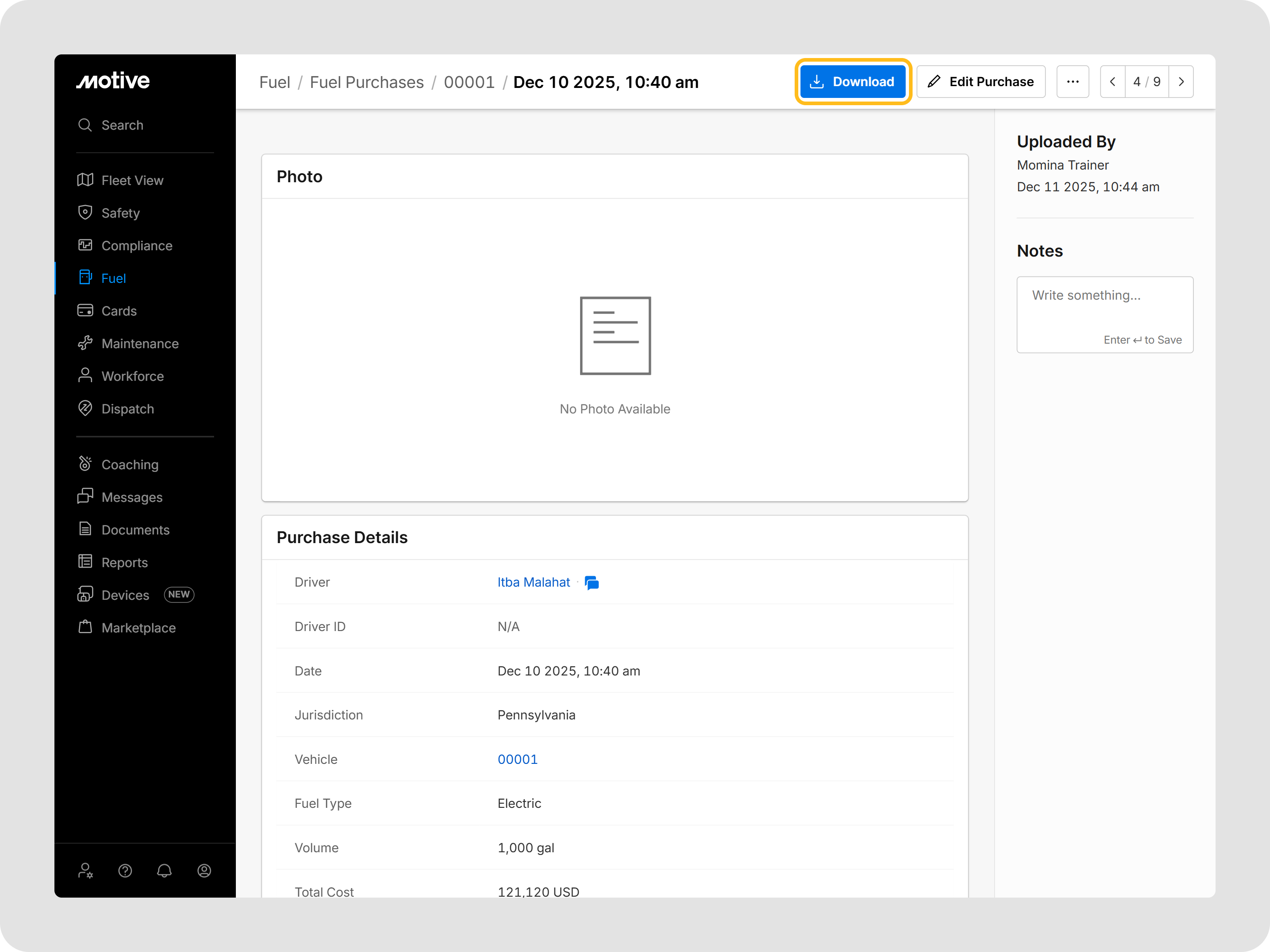Click the admin settings person-gear icon
The image size is (1270, 952).
(86, 870)
